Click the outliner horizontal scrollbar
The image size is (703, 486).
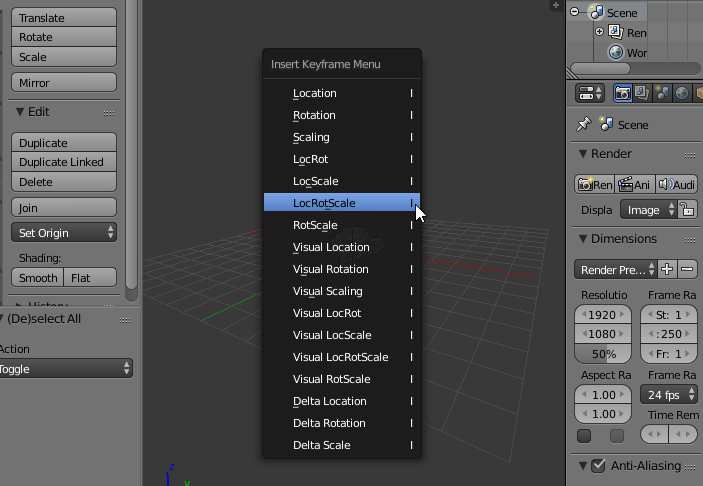600,68
